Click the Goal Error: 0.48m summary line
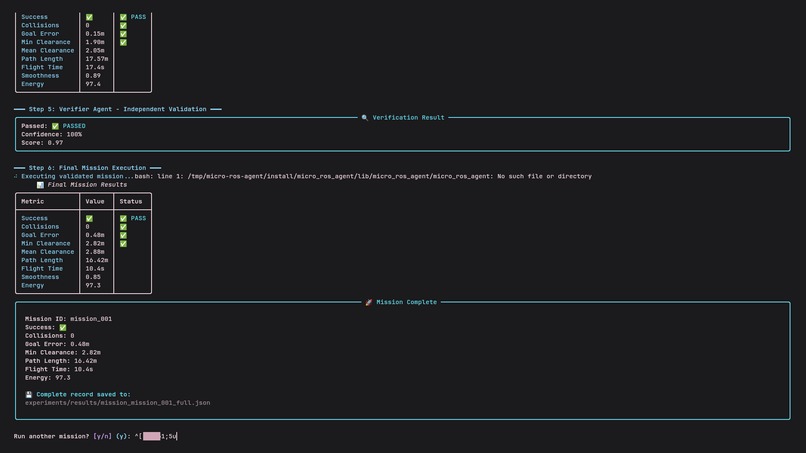 click(x=57, y=345)
